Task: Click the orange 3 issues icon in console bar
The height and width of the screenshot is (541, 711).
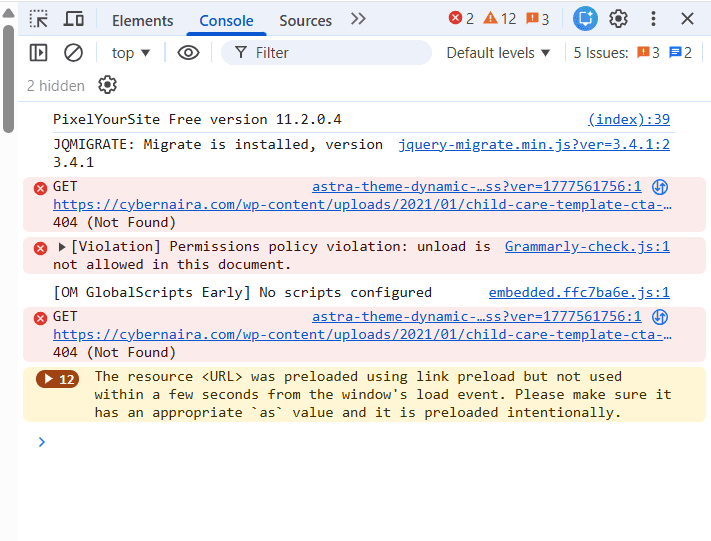Action: [648, 53]
